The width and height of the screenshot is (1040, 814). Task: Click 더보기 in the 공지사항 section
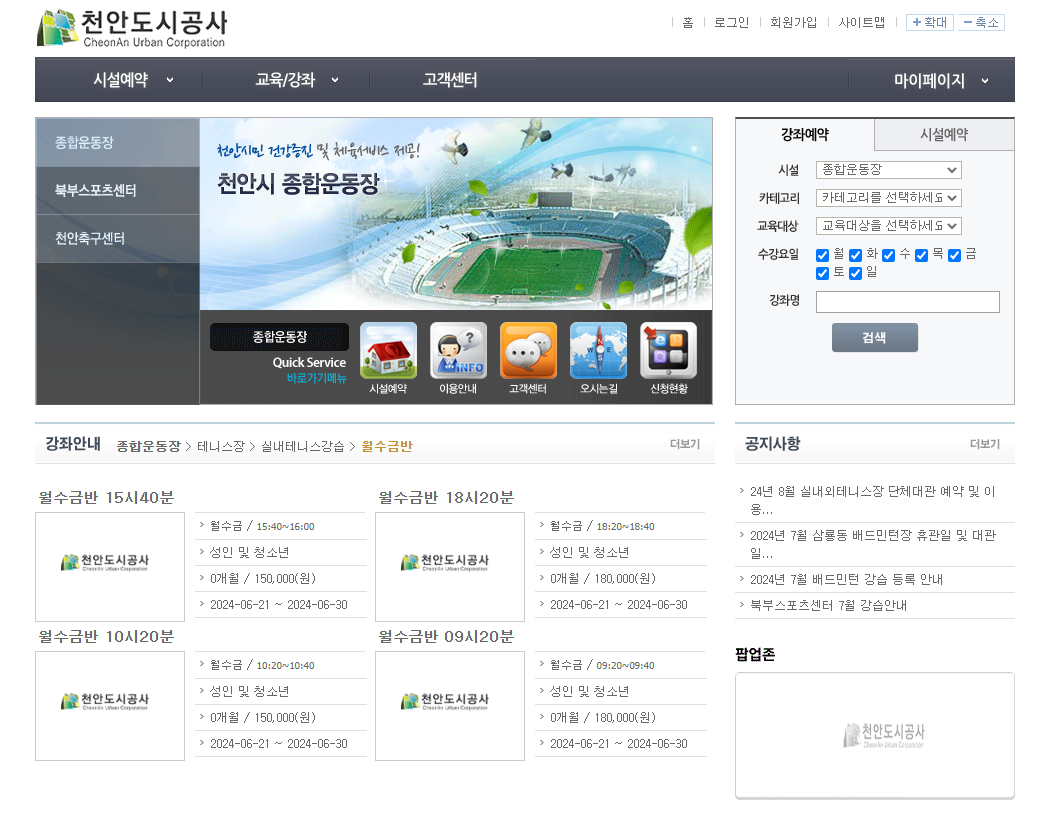coord(984,444)
